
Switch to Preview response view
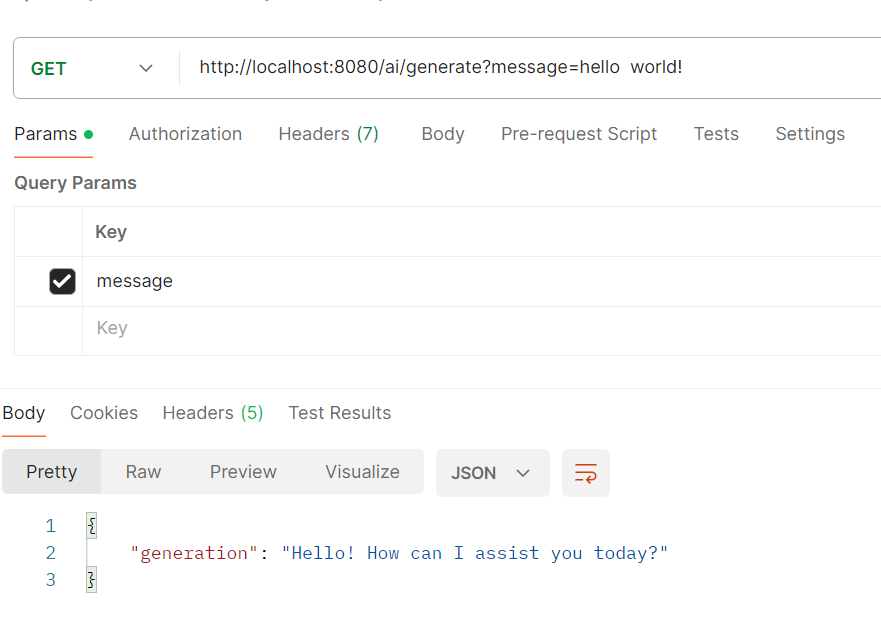[x=243, y=472]
